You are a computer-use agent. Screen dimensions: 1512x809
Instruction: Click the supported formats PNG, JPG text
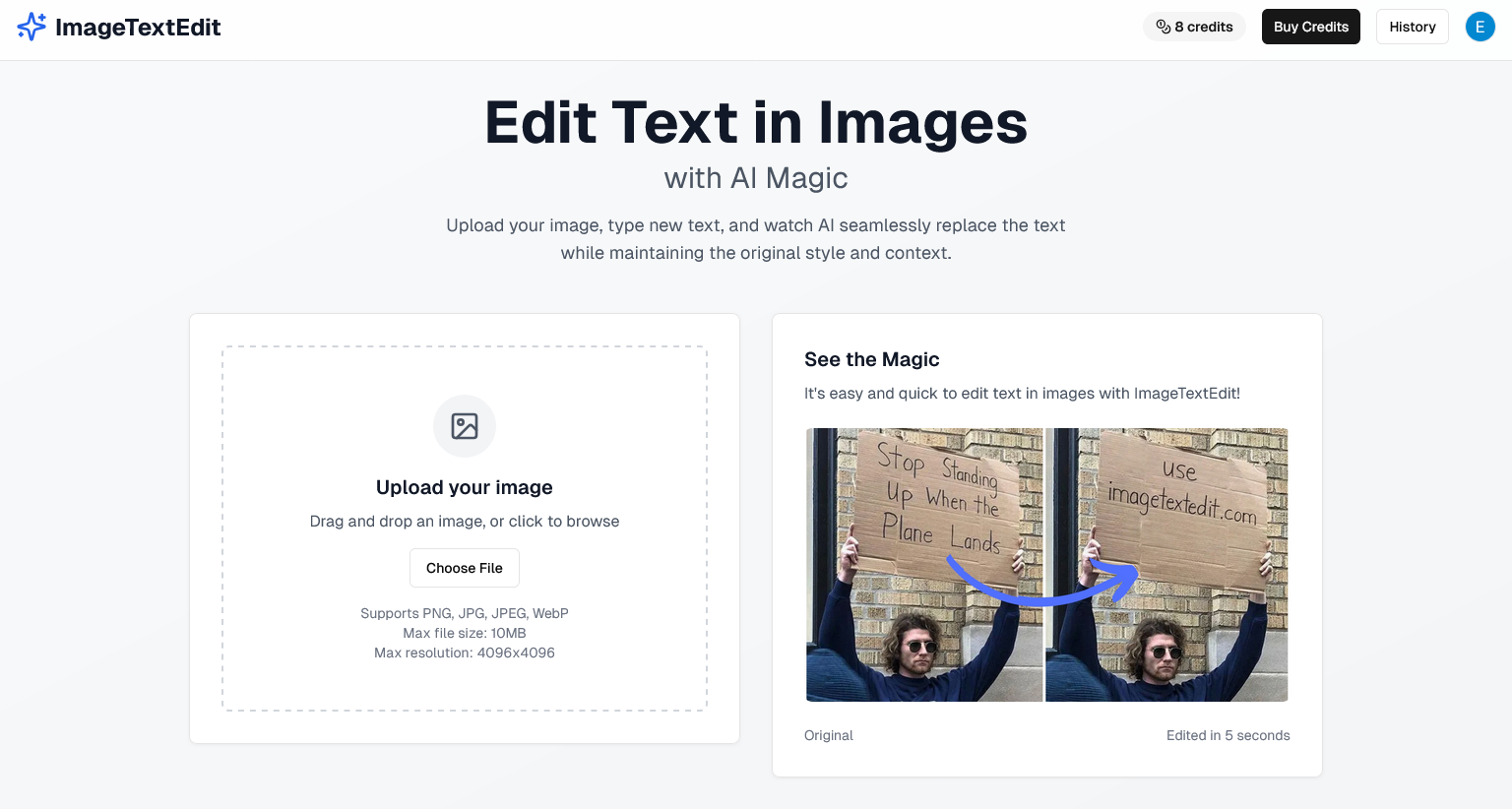coord(465,613)
